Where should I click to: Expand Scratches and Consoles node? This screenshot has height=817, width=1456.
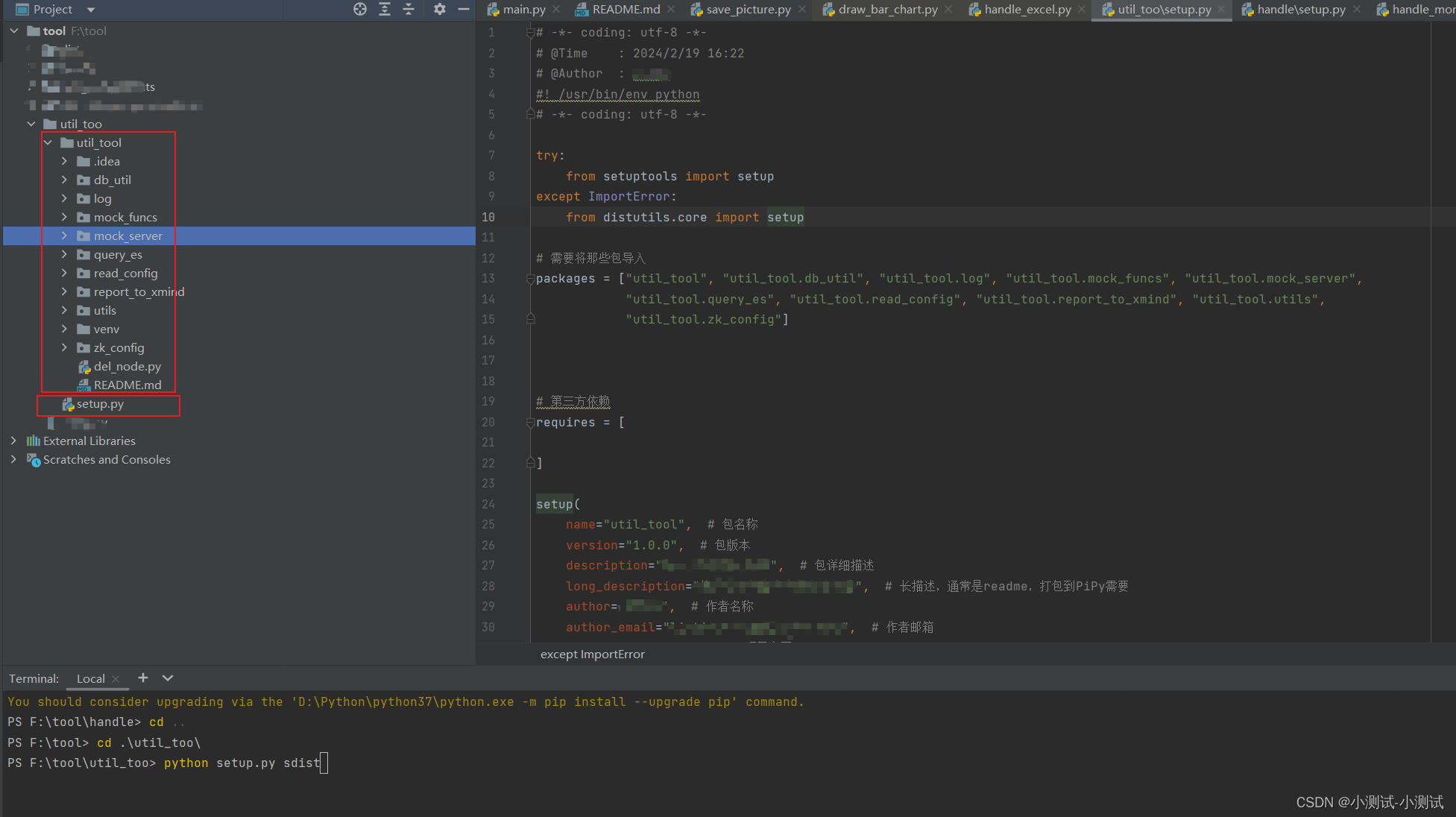coord(14,459)
